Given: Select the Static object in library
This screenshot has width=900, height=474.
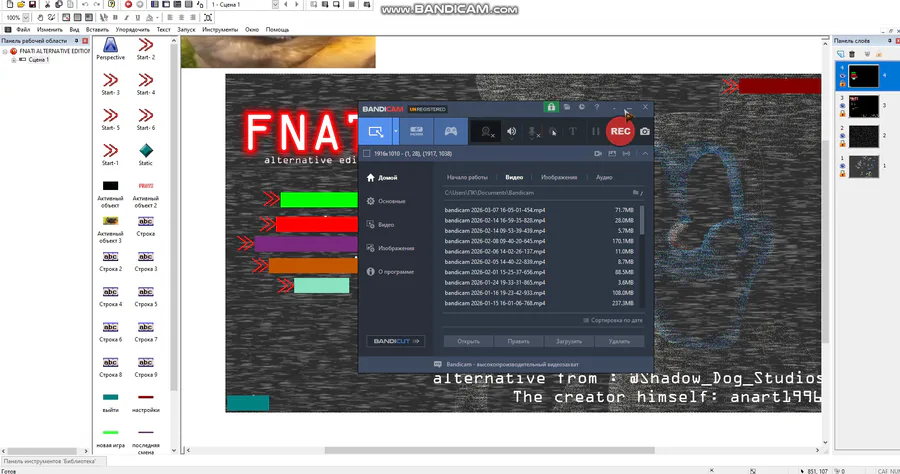Looking at the screenshot, I should point(146,154).
